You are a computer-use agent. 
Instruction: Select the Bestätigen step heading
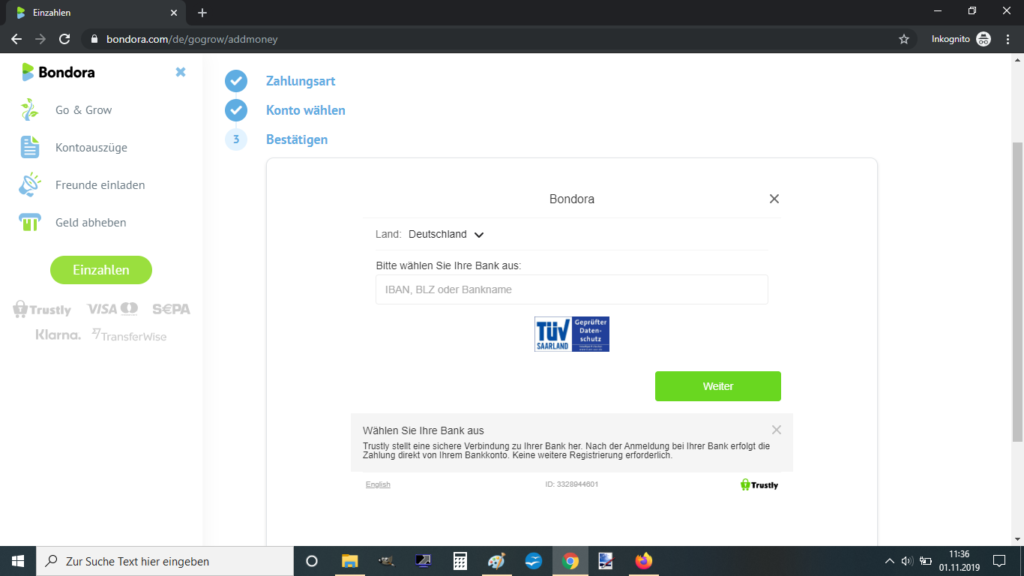(297, 140)
